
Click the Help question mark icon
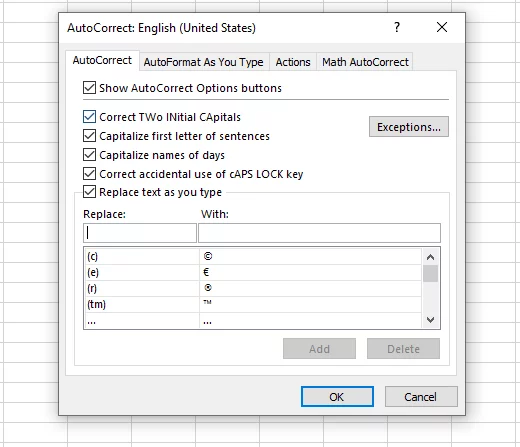[397, 27]
